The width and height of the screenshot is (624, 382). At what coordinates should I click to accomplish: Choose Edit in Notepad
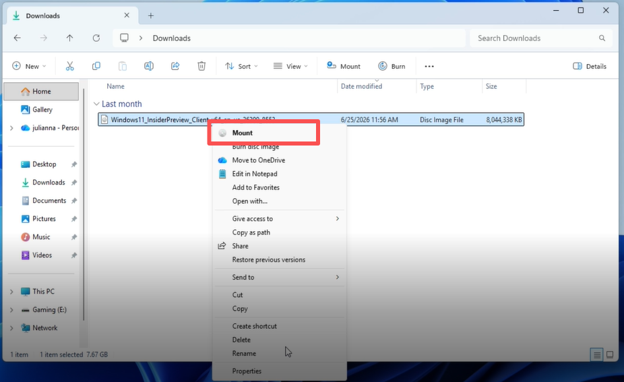coord(279,173)
